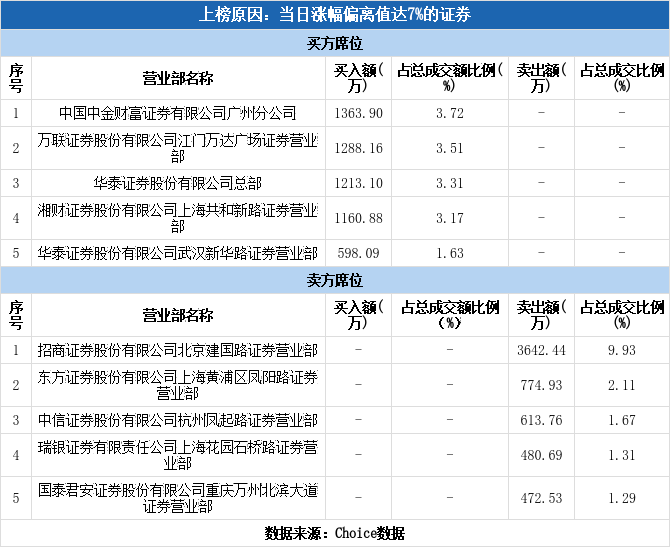Viewport: 670px width, 547px height.
Task: Click percentage value 3.72
Action: [x=450, y=113]
